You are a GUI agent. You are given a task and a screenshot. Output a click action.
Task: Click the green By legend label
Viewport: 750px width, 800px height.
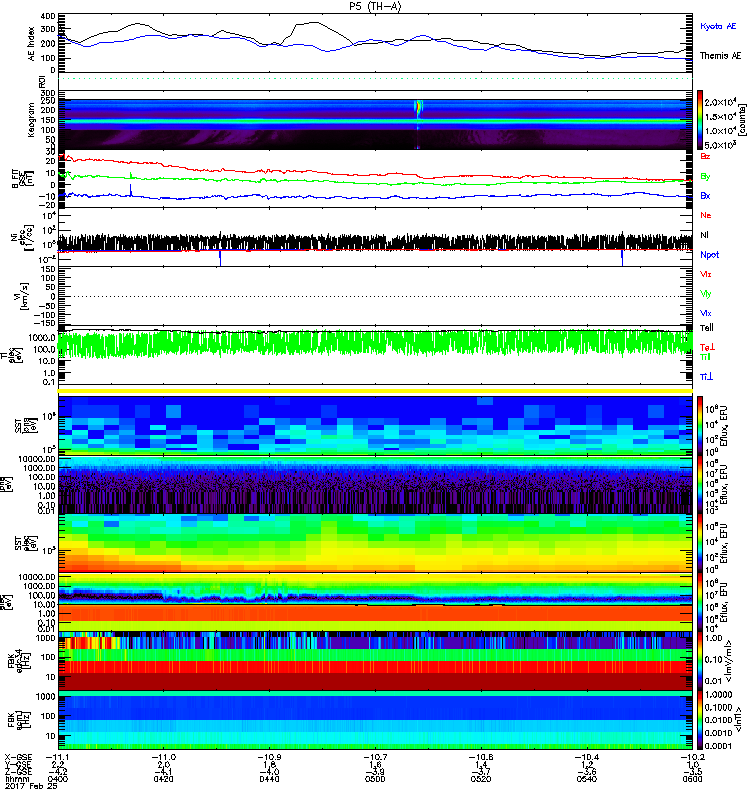[x=705, y=177]
